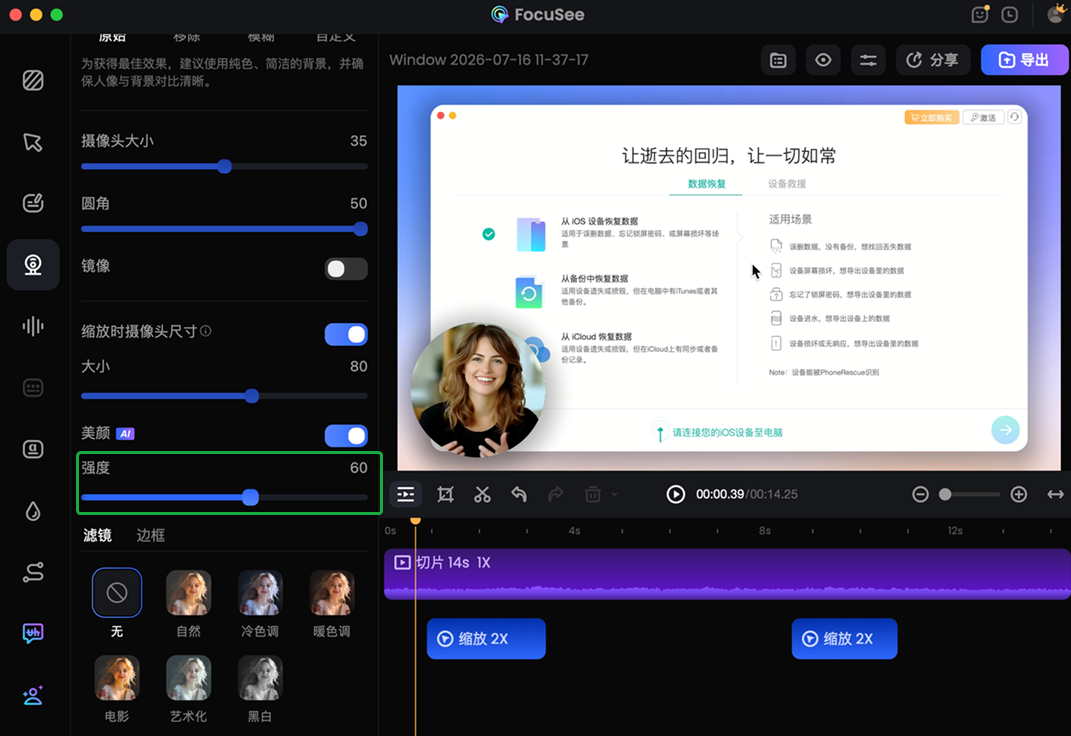Open the feedback smiley icon in the title bar
Viewport: 1071px width, 736px height.
[980, 14]
